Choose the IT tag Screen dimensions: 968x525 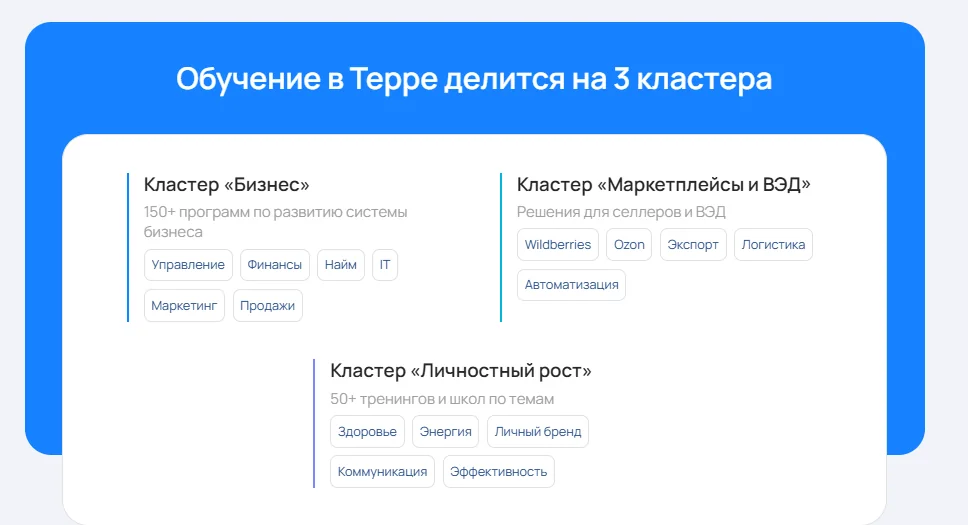385,265
